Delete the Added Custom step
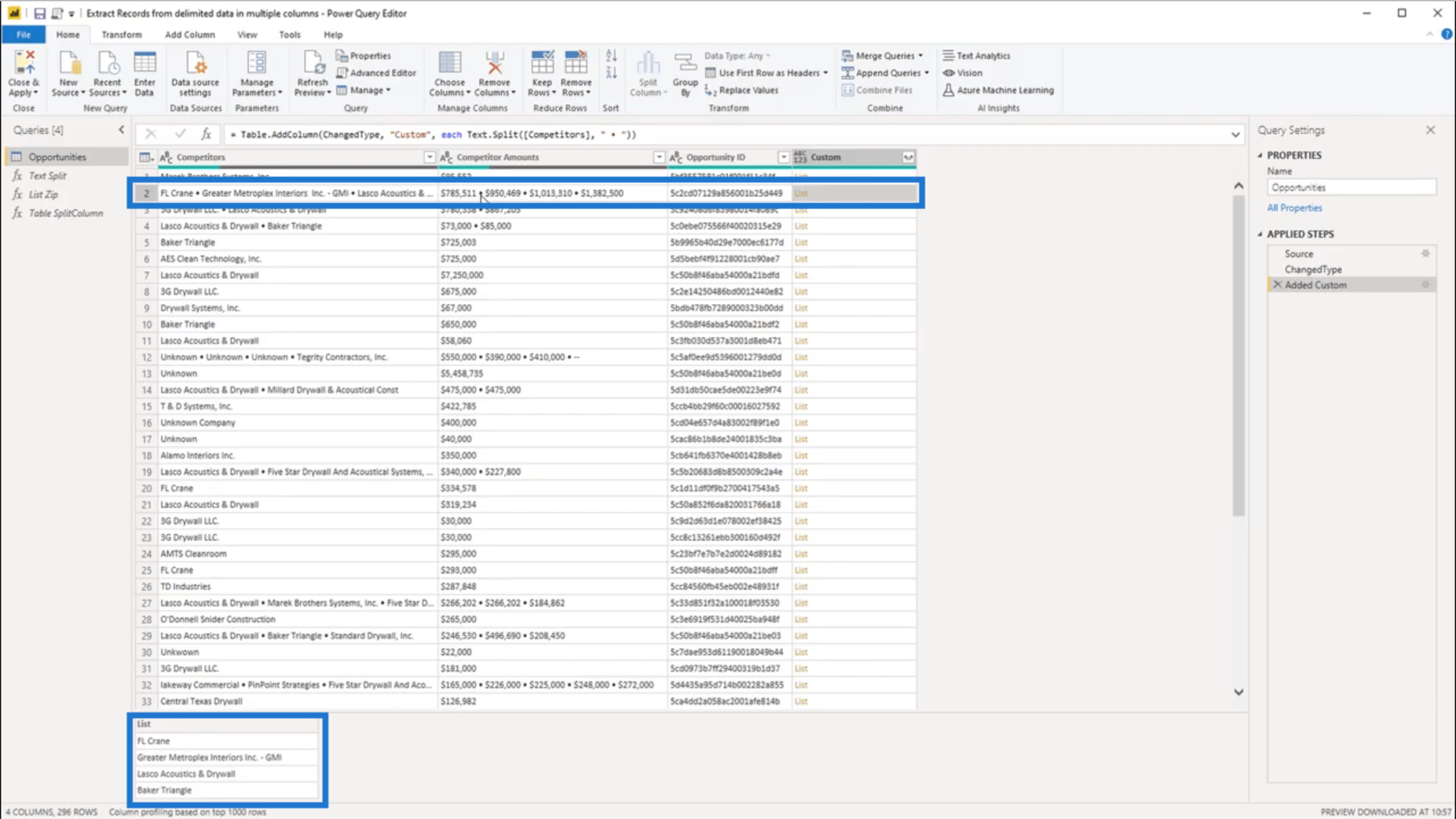 pos(1277,285)
